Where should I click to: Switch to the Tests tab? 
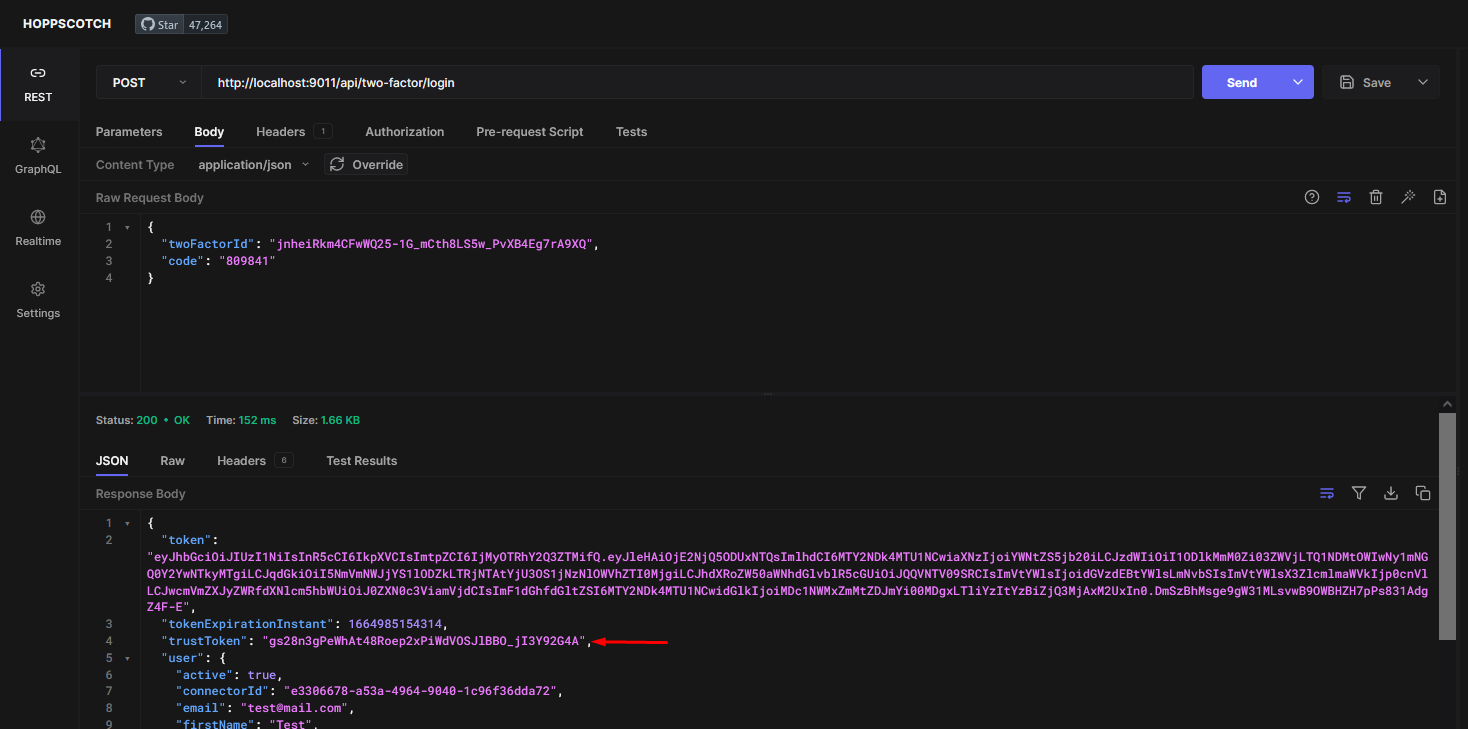pos(631,131)
